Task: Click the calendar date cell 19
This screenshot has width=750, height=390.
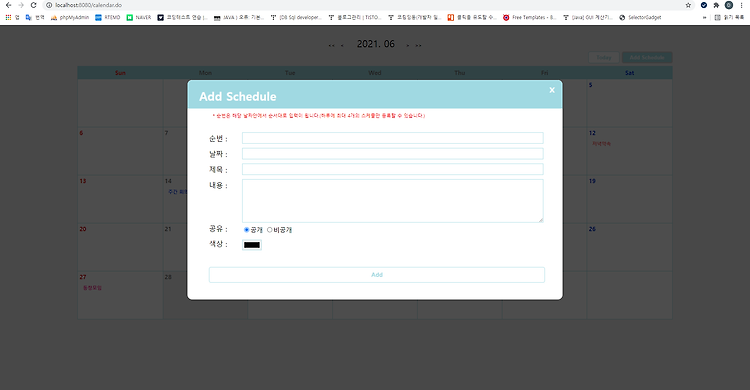Action: [x=629, y=199]
